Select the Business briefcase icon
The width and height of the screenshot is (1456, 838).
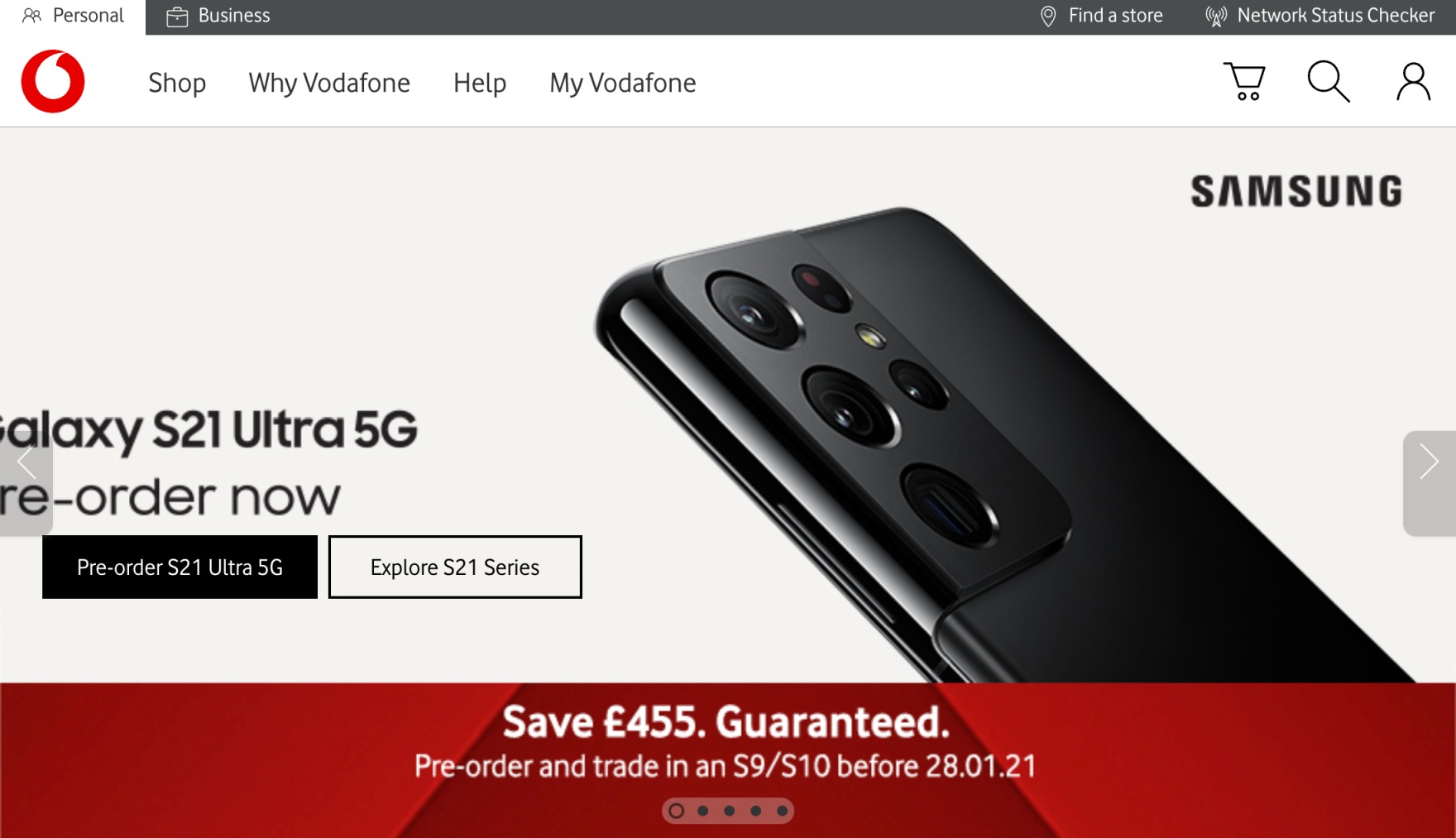[x=177, y=17]
